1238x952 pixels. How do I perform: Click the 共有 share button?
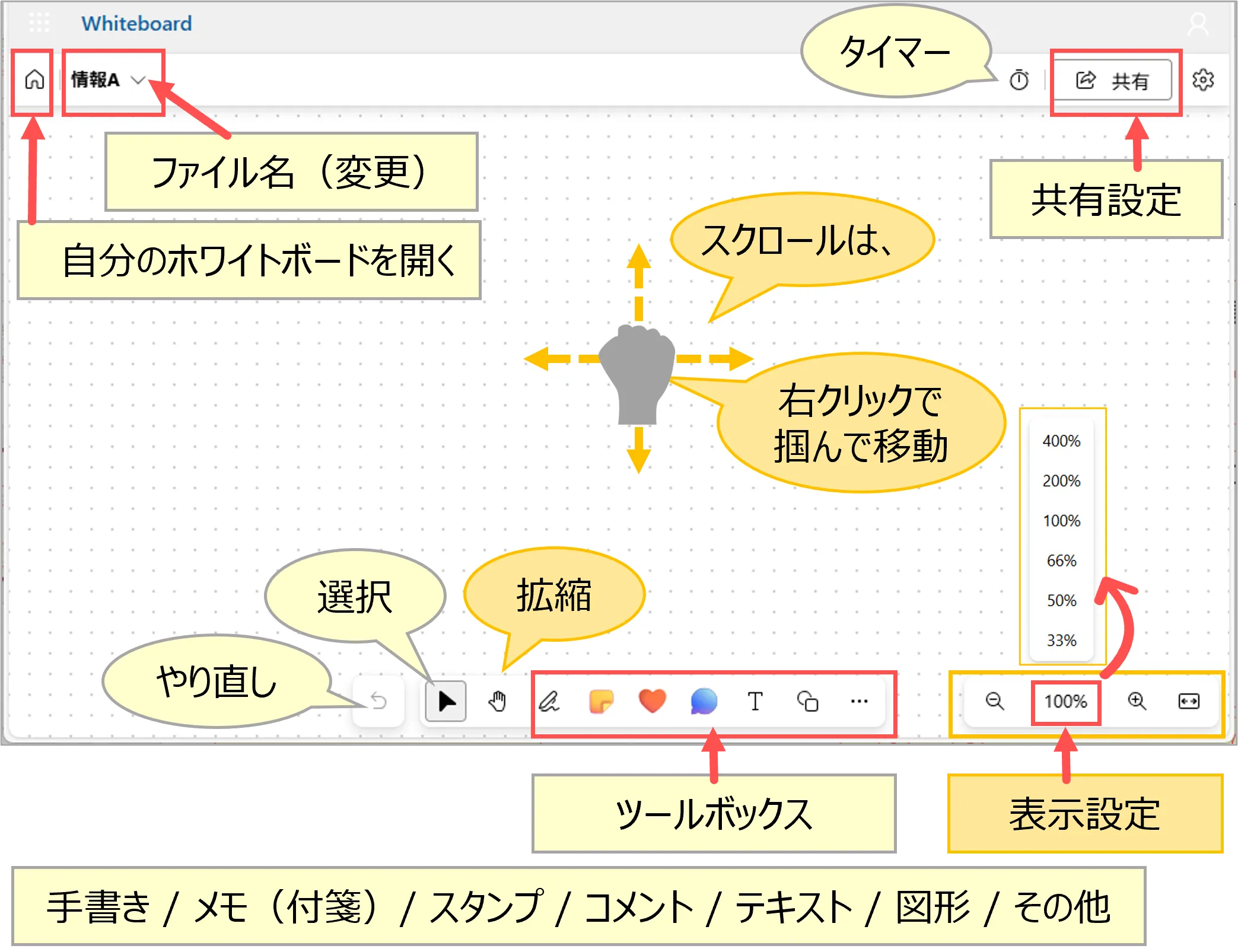(x=1112, y=80)
